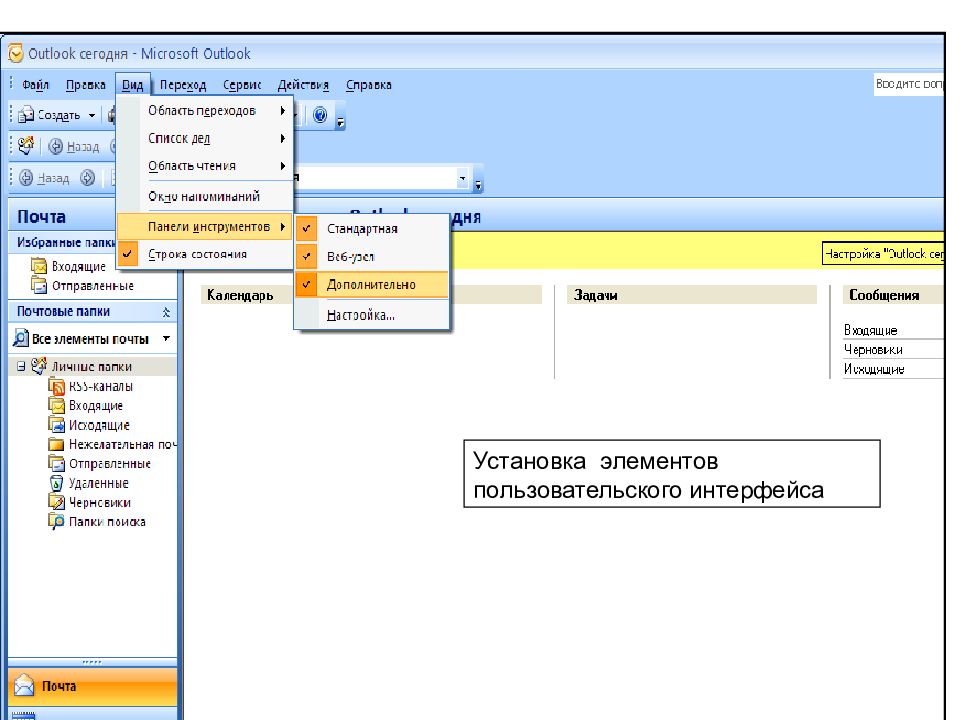Open the Создать dropdown arrow
This screenshot has height=720, width=960.
[x=92, y=115]
